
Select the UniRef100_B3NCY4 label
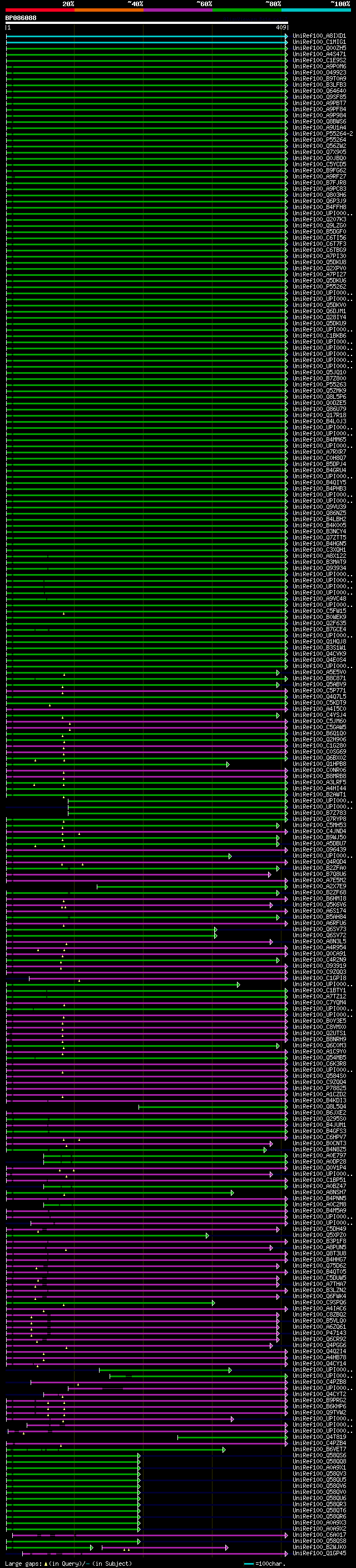[319, 532]
